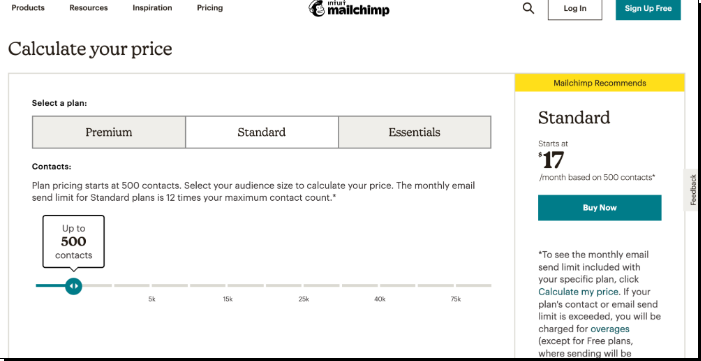The width and height of the screenshot is (701, 361).
Task: Click the Log In button
Action: (575, 8)
